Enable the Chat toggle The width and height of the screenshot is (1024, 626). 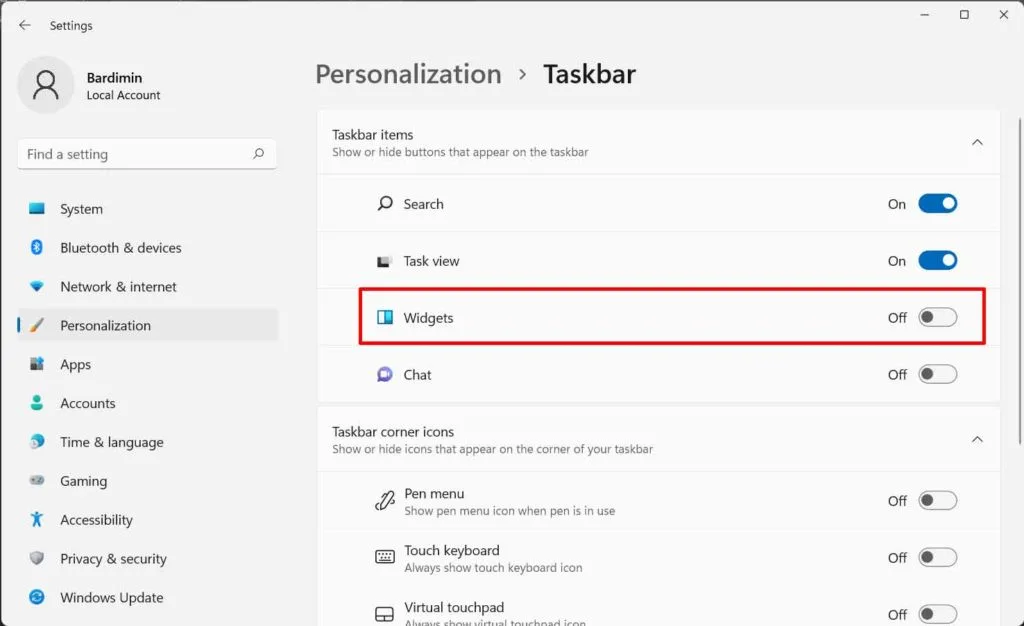pyautogui.click(x=937, y=374)
